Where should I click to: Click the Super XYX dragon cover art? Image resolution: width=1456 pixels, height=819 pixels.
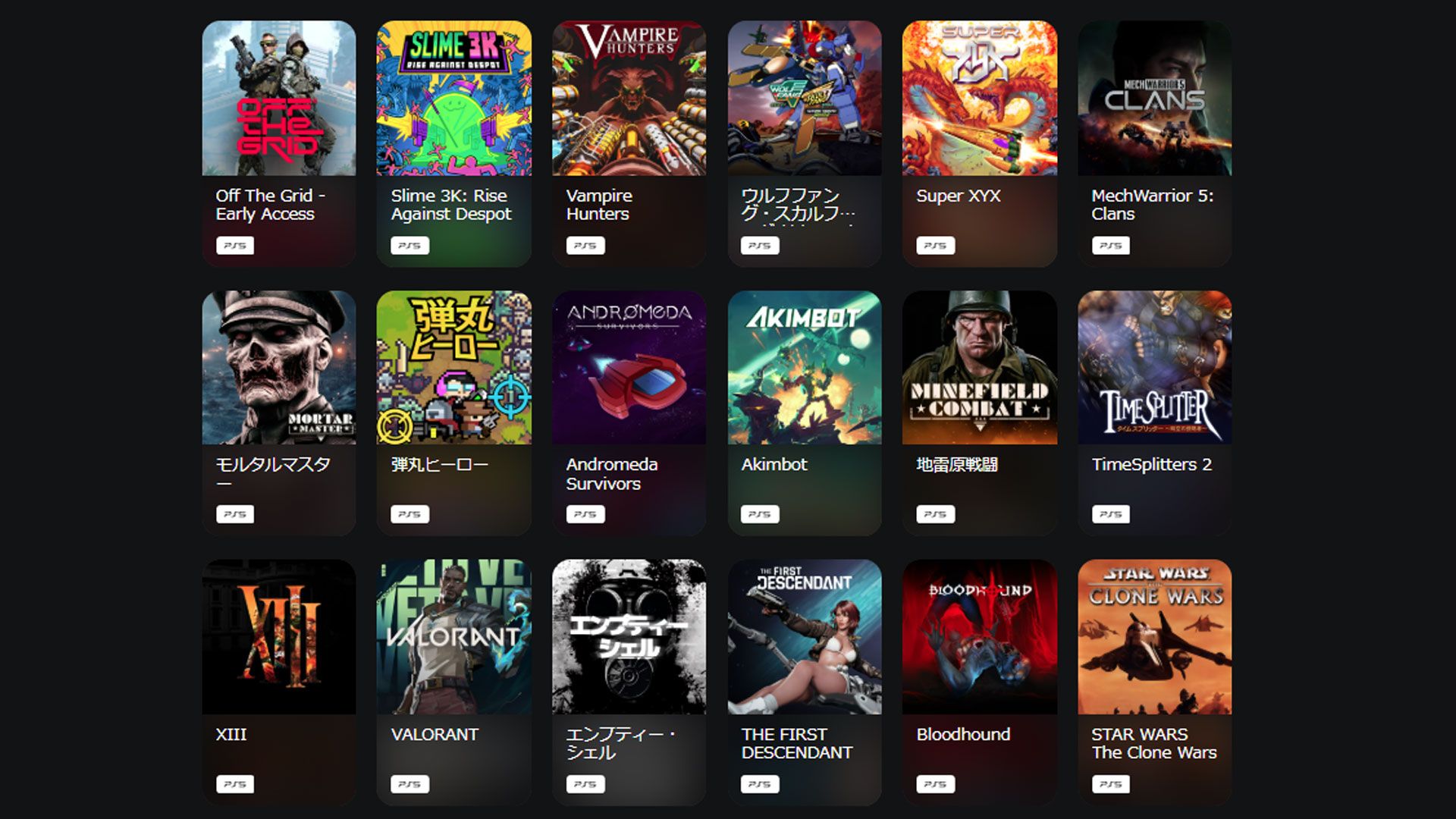tap(979, 99)
